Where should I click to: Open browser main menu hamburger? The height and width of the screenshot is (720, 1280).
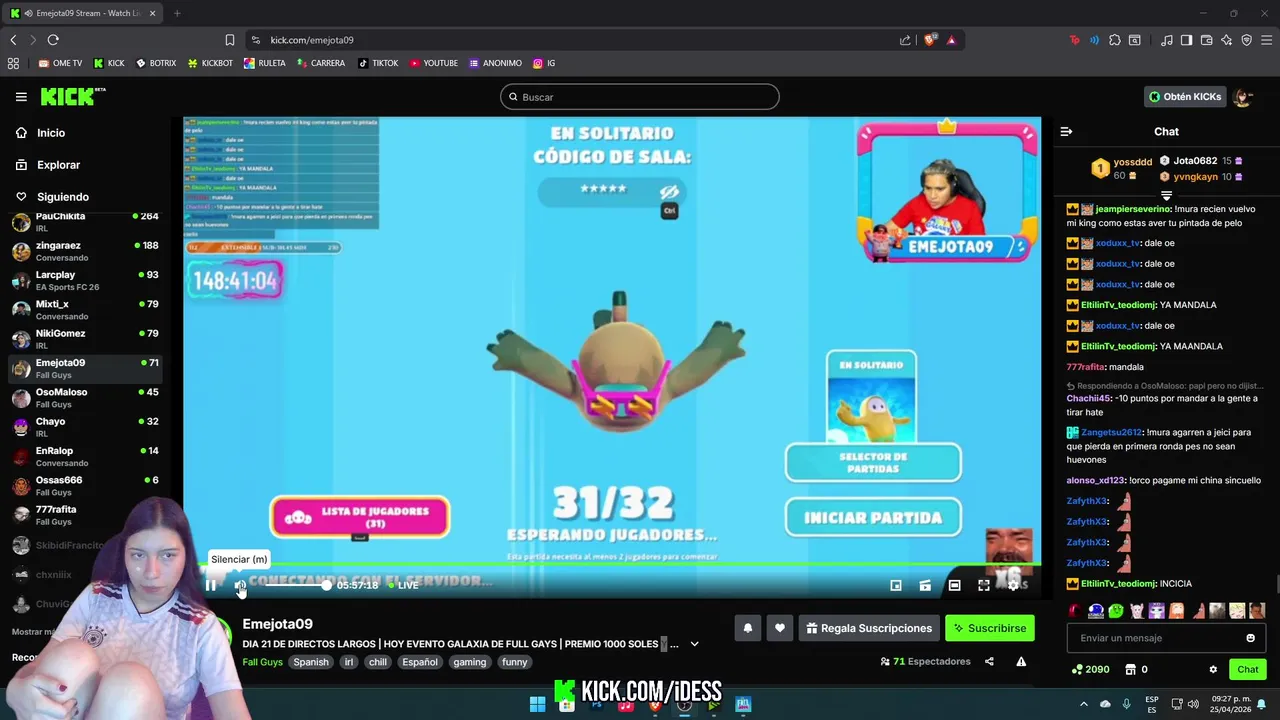click(1266, 40)
